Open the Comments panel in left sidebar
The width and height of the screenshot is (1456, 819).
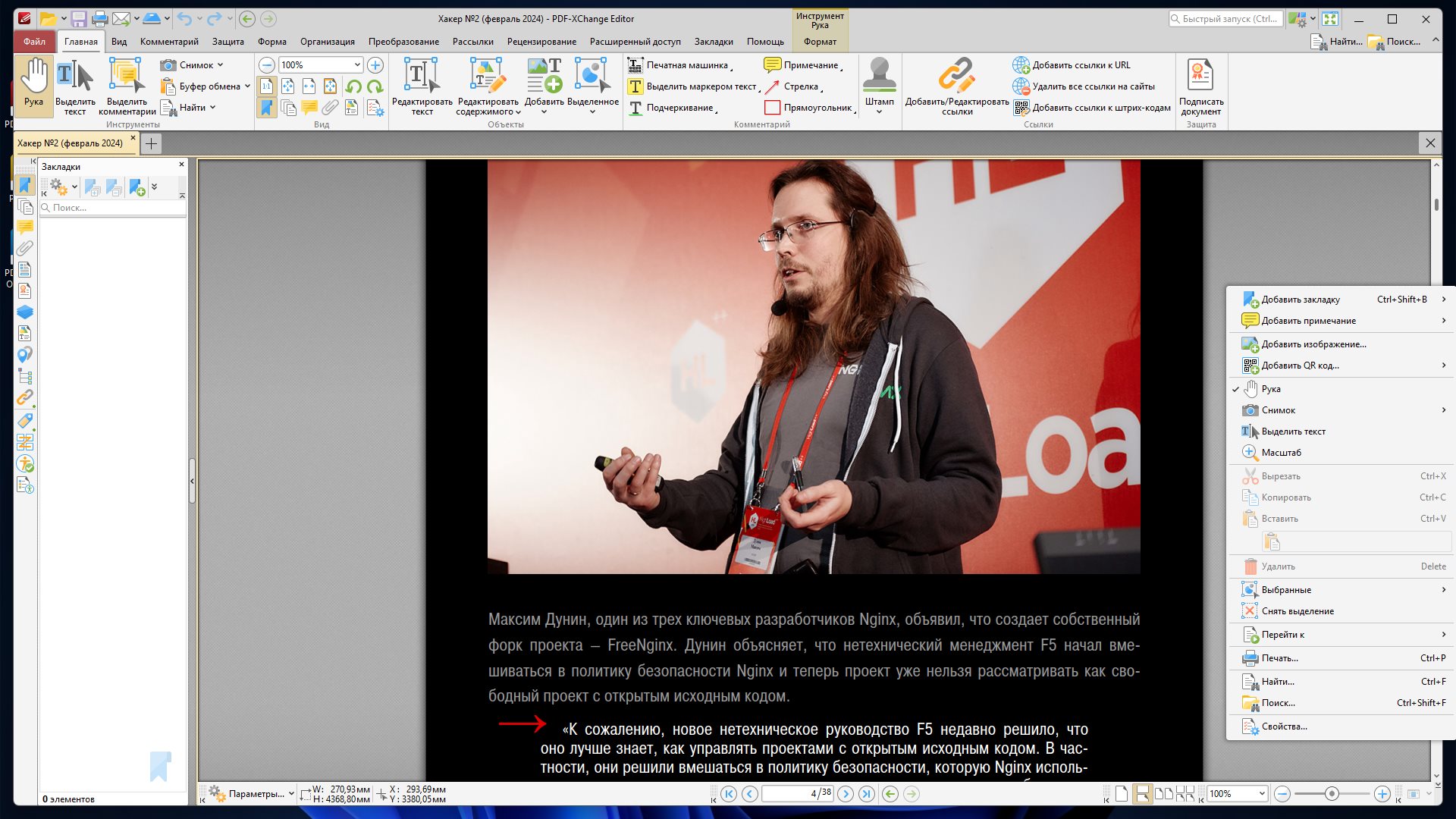pyautogui.click(x=25, y=227)
